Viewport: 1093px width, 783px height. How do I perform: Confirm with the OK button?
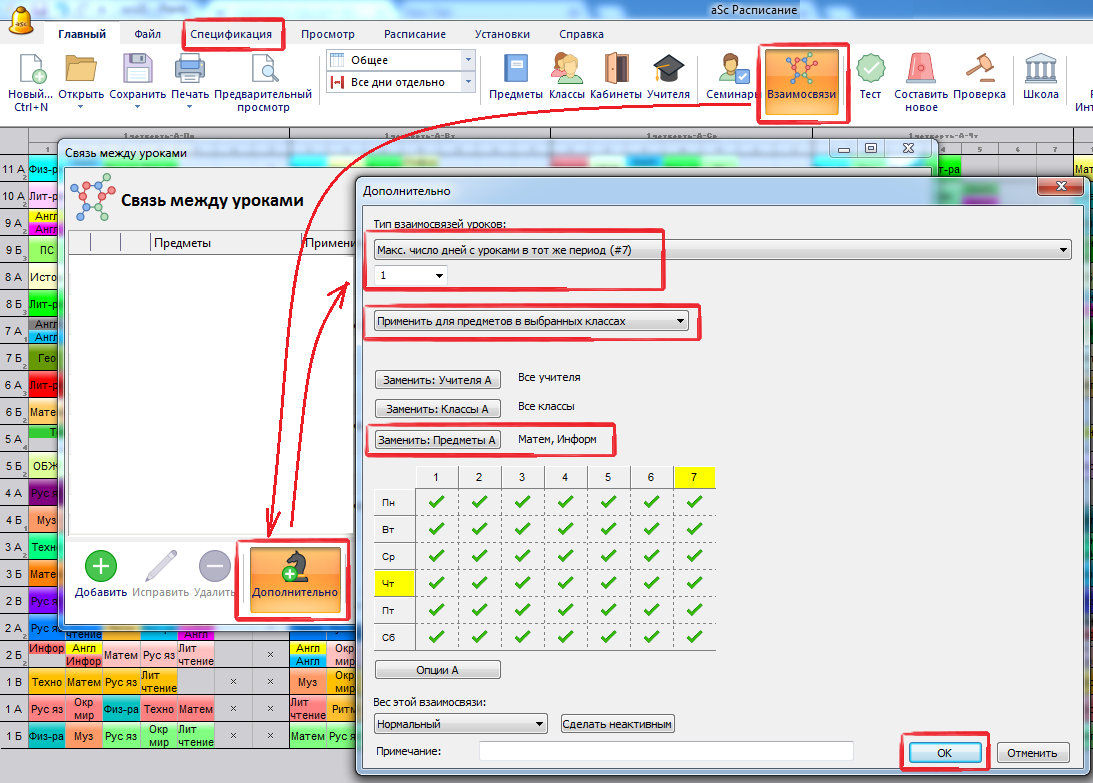[944, 753]
